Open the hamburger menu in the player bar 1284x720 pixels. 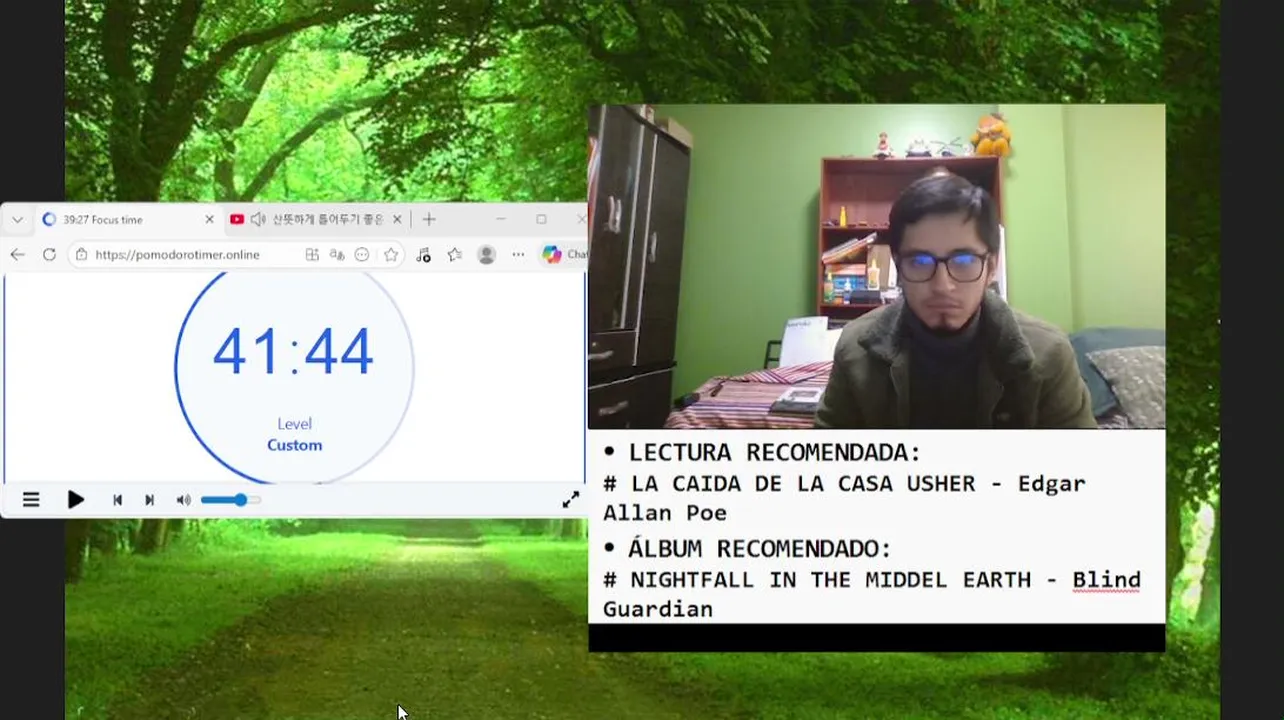click(31, 500)
